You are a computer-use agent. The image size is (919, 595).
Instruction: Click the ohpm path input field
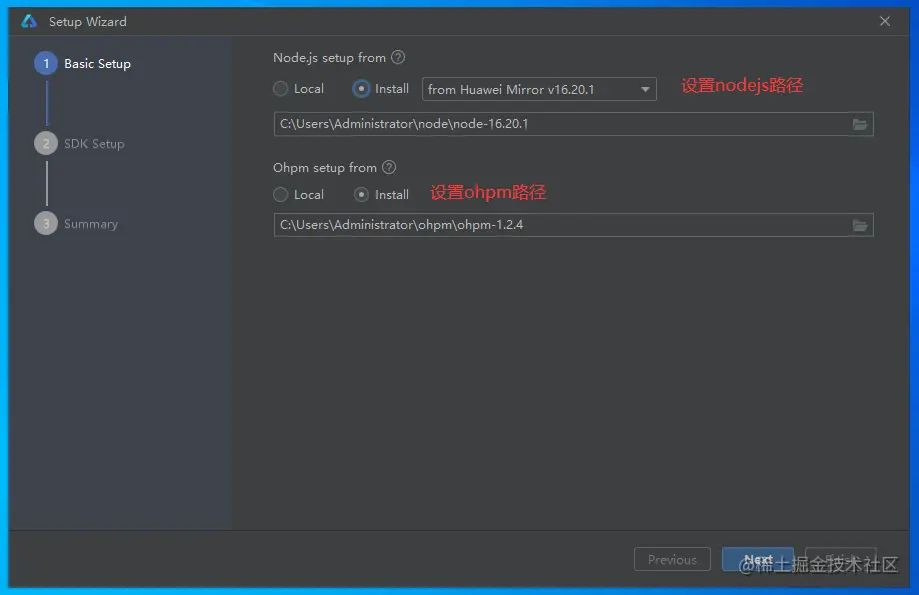pos(574,225)
